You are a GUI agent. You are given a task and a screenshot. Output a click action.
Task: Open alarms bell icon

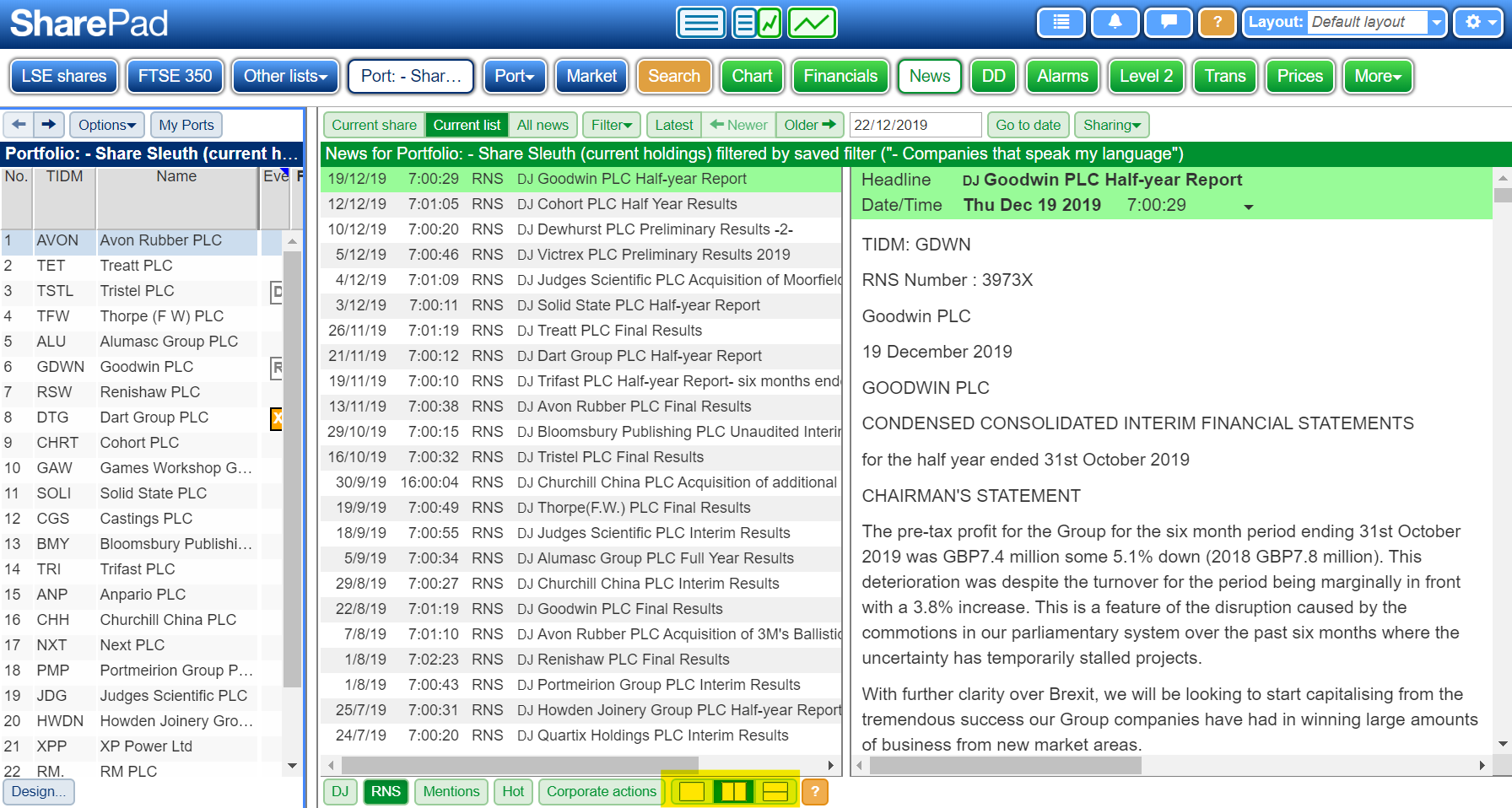point(1115,23)
